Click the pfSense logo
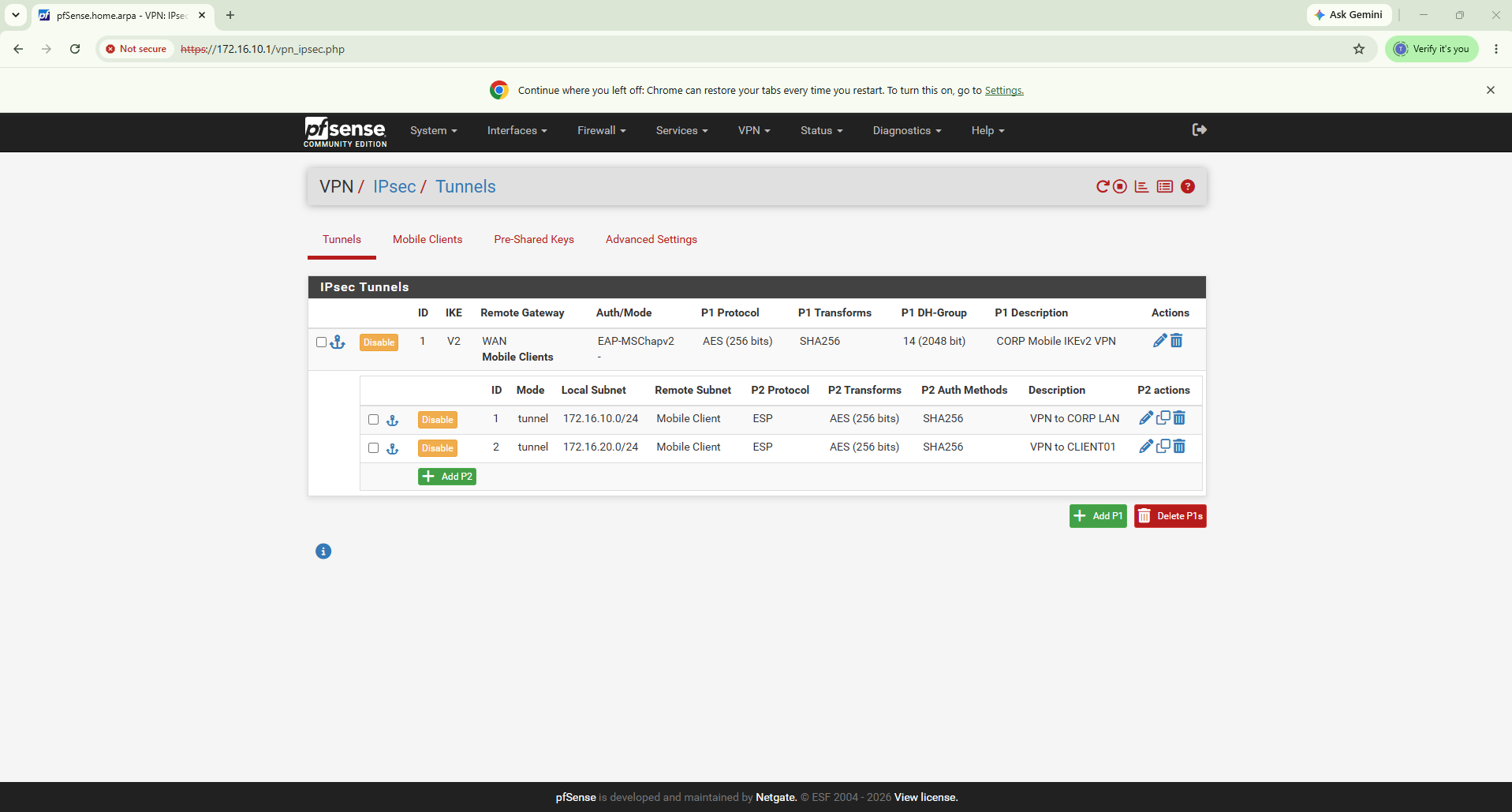 click(x=345, y=132)
